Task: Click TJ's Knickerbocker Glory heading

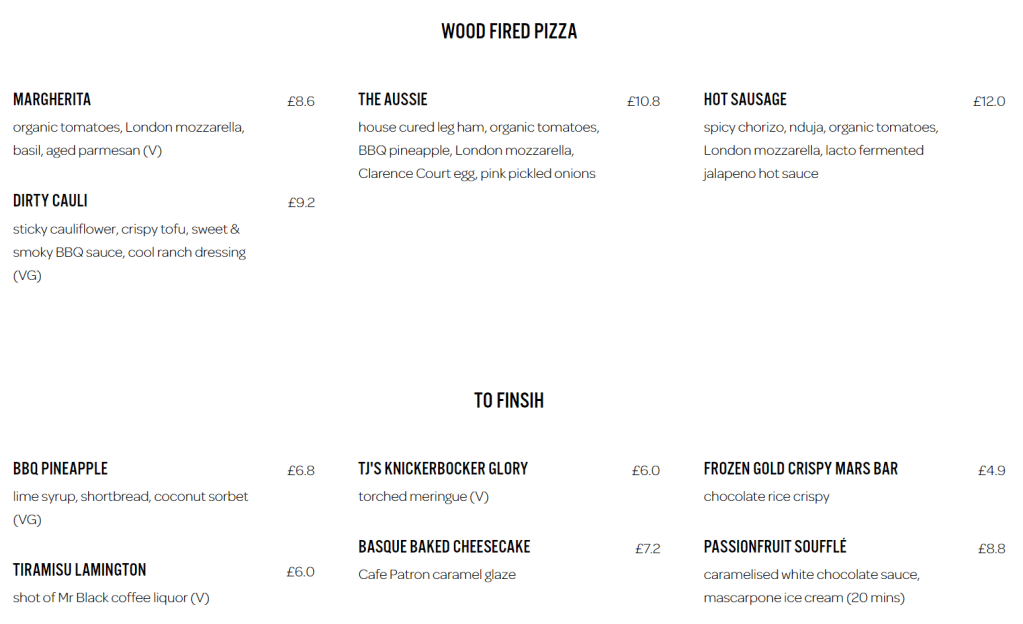Action: pyautogui.click(x=443, y=469)
